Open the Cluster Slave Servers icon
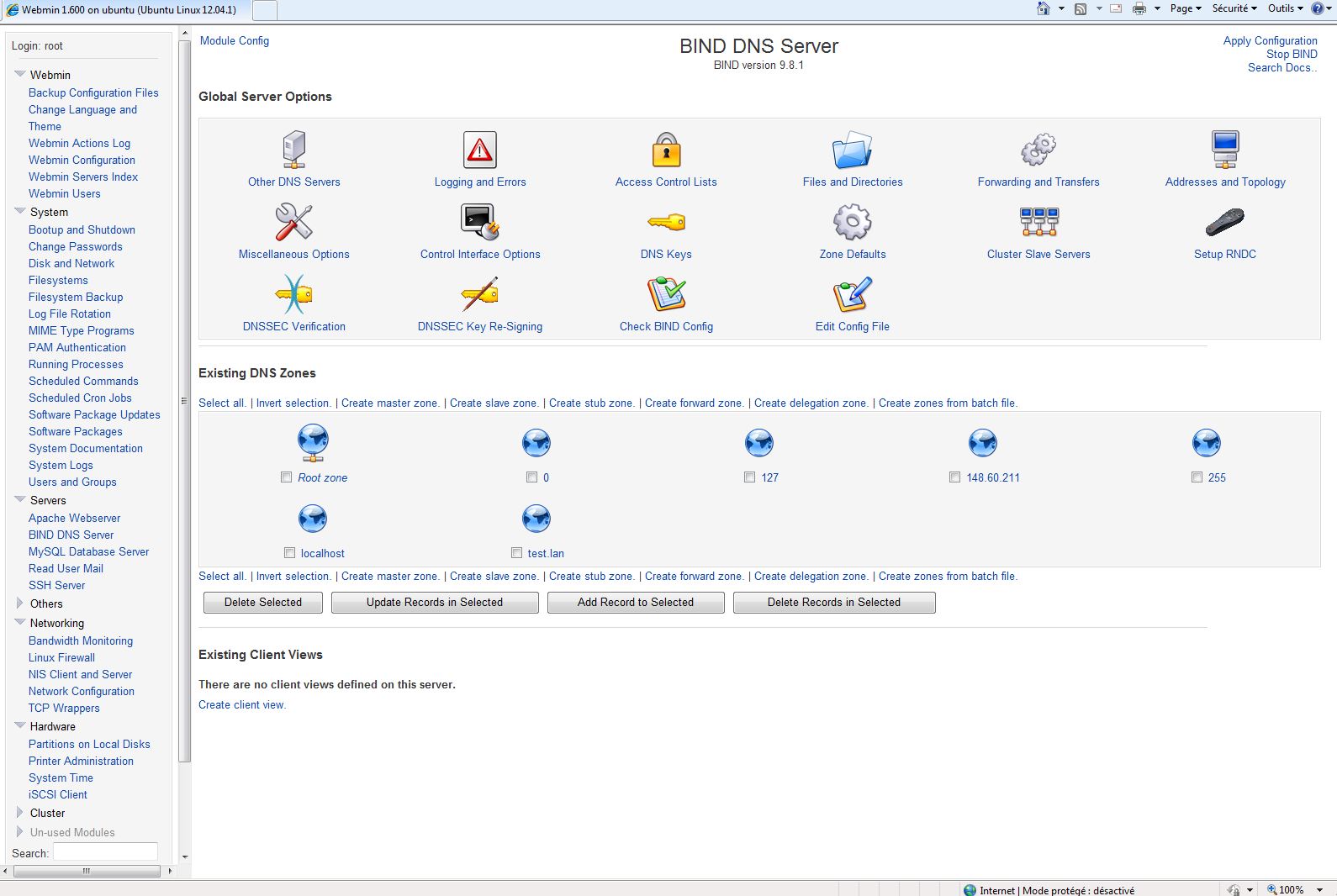Viewport: 1337px width, 896px height. coord(1038,223)
